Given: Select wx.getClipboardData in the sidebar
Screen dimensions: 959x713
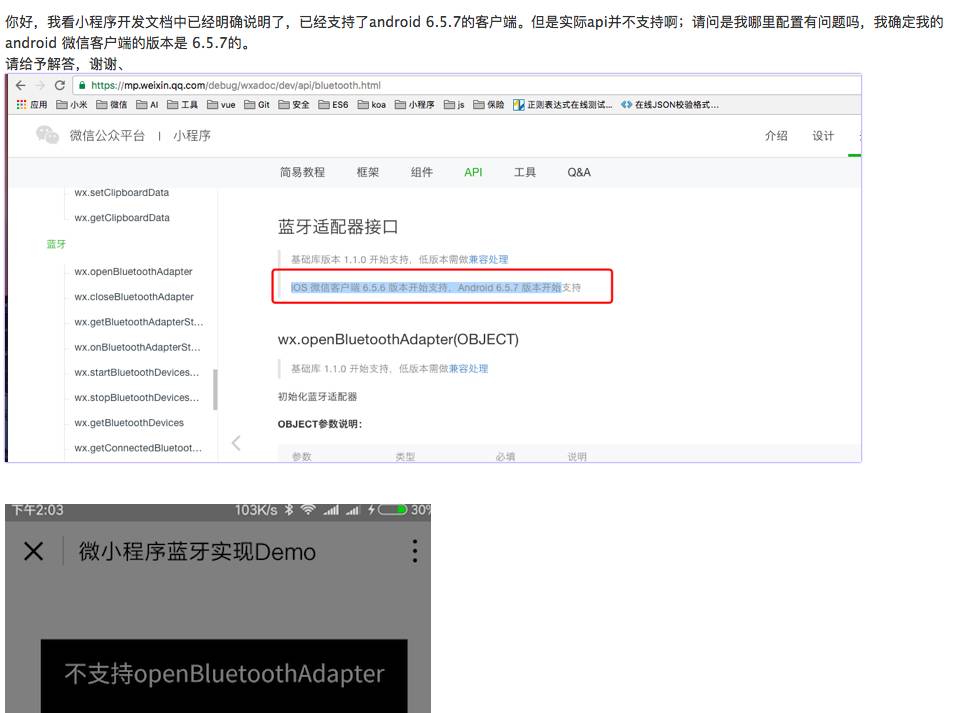Looking at the screenshot, I should click(122, 218).
